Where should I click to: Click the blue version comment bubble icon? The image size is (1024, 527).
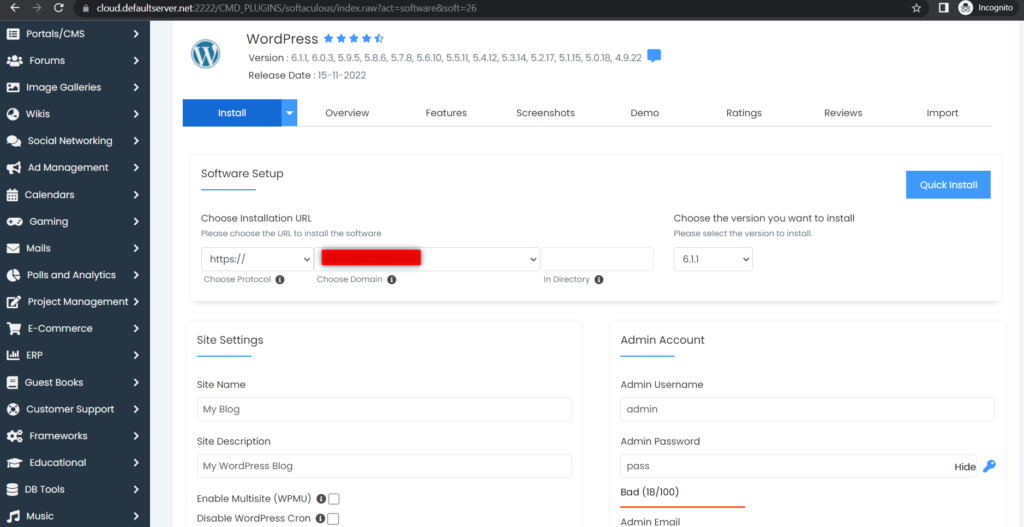click(654, 56)
